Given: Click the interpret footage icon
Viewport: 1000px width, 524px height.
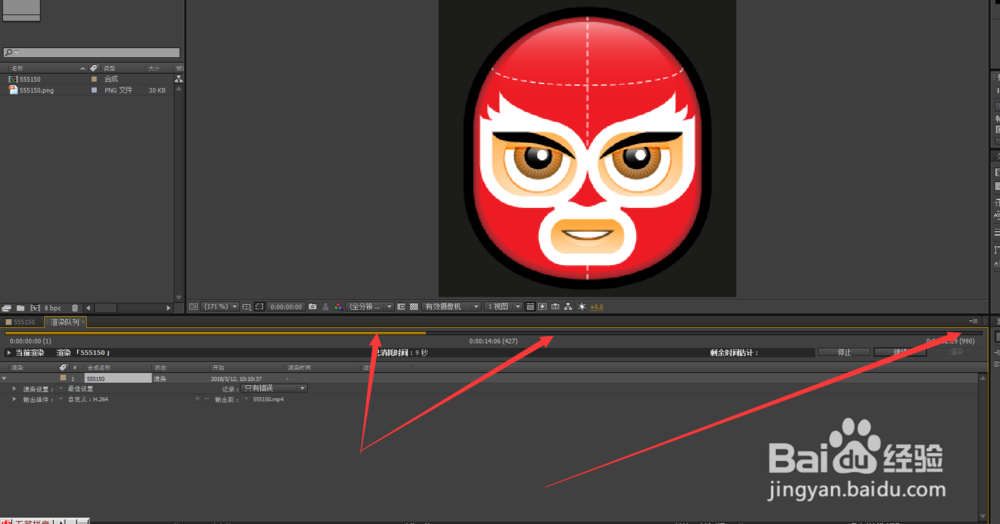Looking at the screenshot, I should click(6, 308).
